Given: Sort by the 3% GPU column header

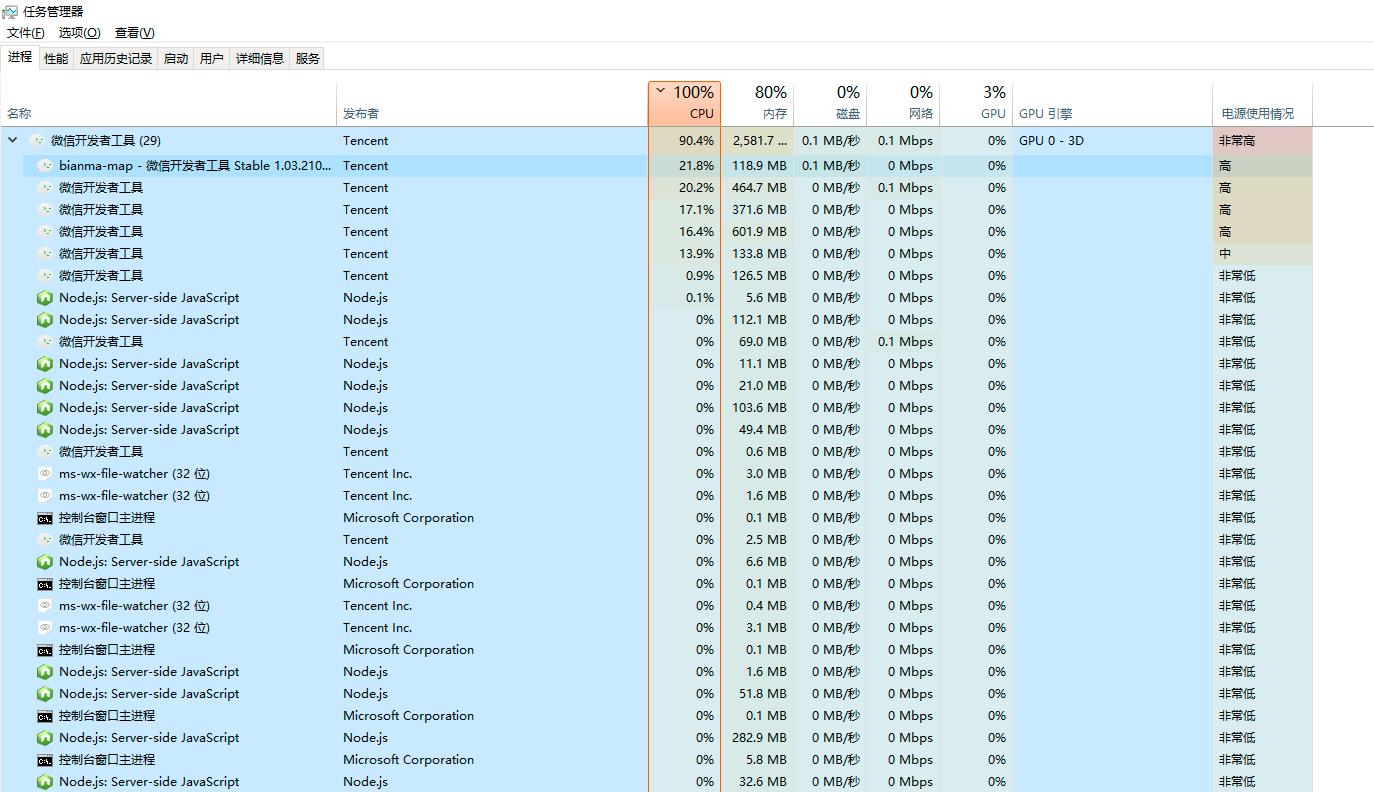Looking at the screenshot, I should click(976, 104).
